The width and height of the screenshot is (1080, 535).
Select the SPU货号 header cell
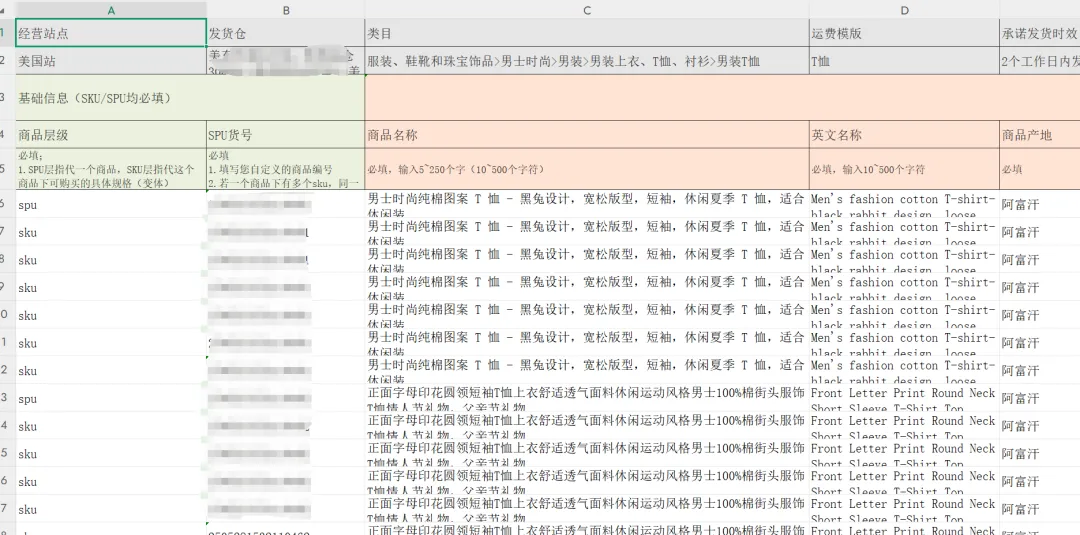tap(286, 135)
